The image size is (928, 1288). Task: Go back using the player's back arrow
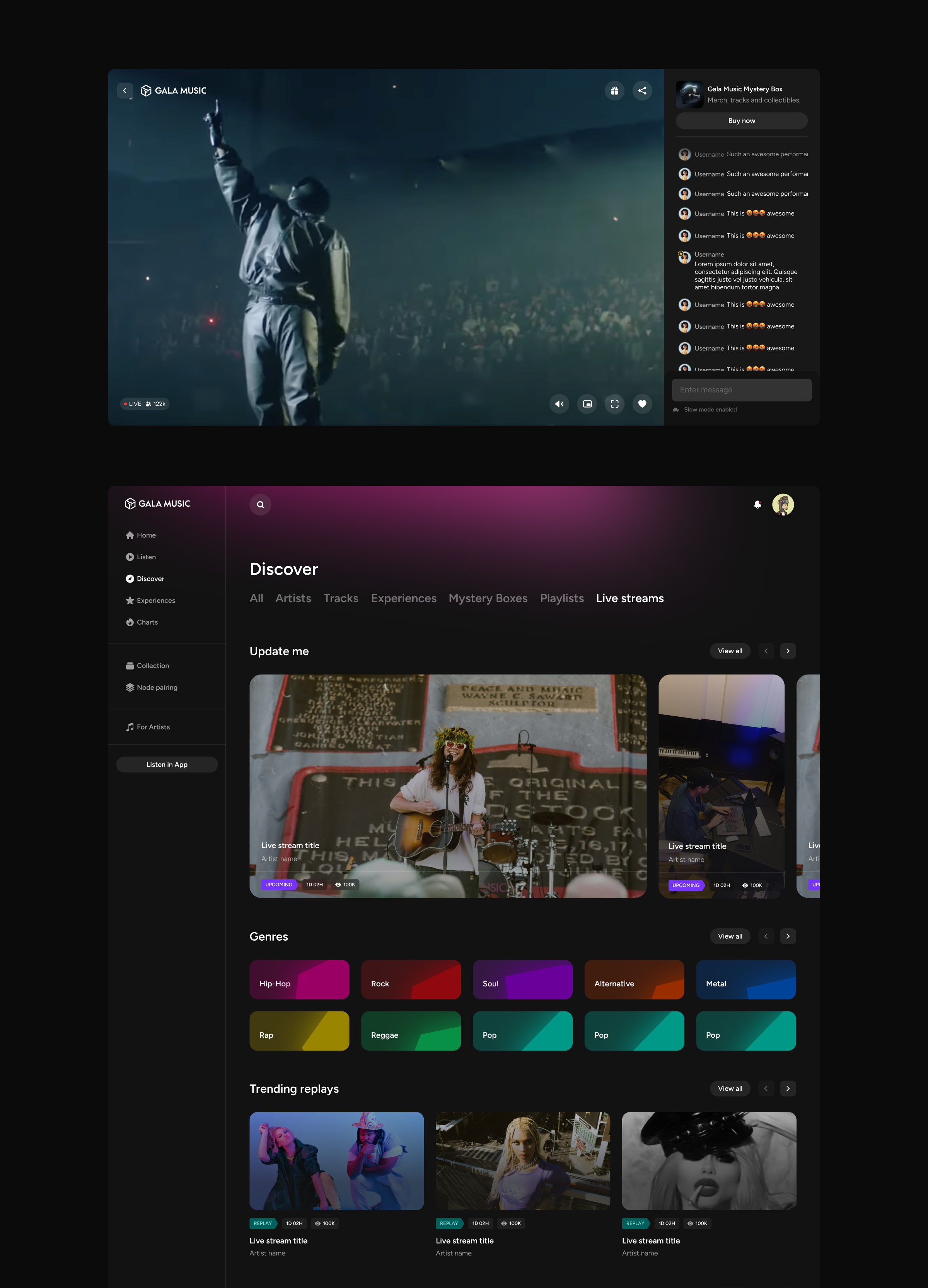click(125, 90)
